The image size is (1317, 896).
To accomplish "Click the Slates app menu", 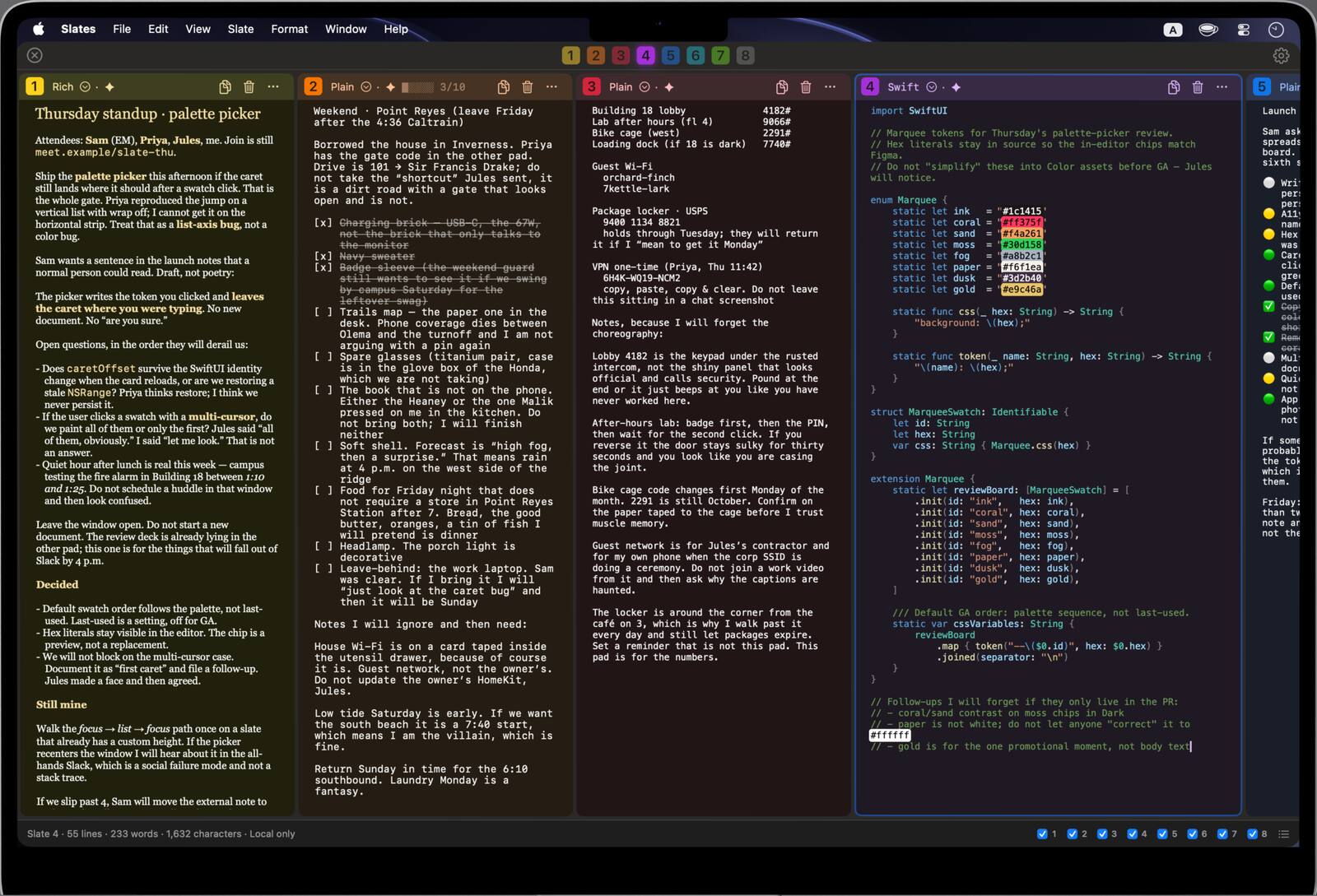I will point(78,29).
